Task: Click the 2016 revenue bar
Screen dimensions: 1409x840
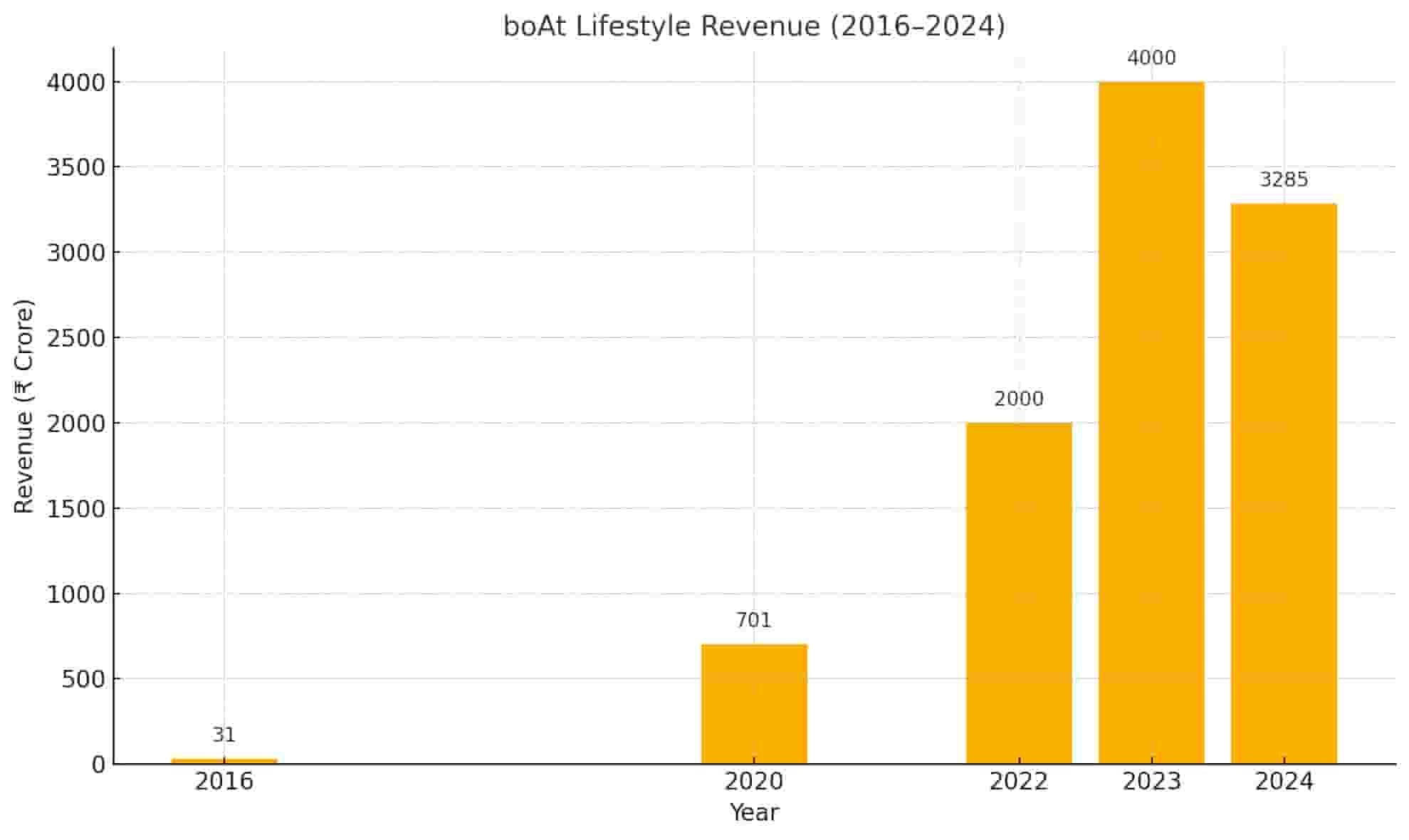Action: pos(224,761)
